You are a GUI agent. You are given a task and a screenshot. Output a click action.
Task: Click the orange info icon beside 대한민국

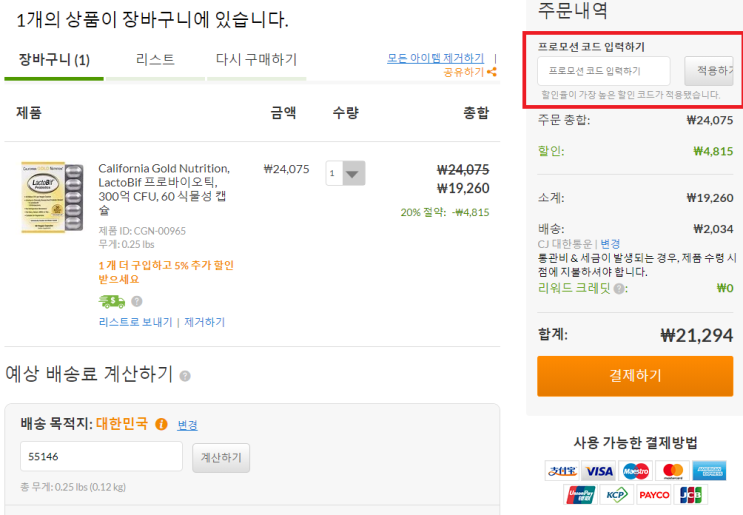(x=161, y=424)
